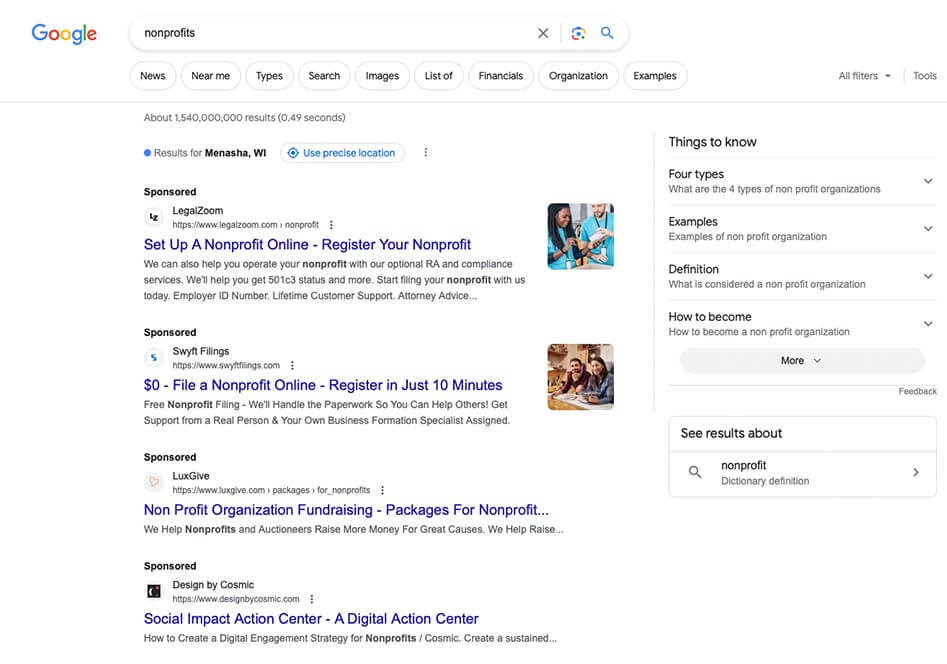Screen dimensions: 947x664
Task: Open three-dot menu beside Design by Cosmic URL
Action: pos(312,599)
